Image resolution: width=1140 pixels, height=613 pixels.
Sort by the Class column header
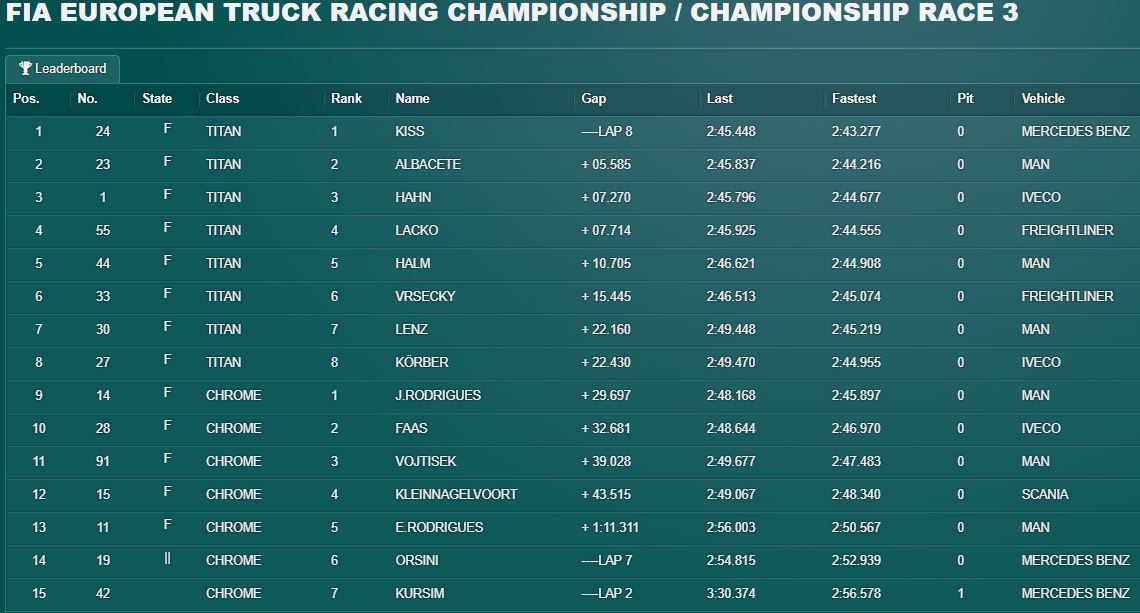click(x=222, y=98)
